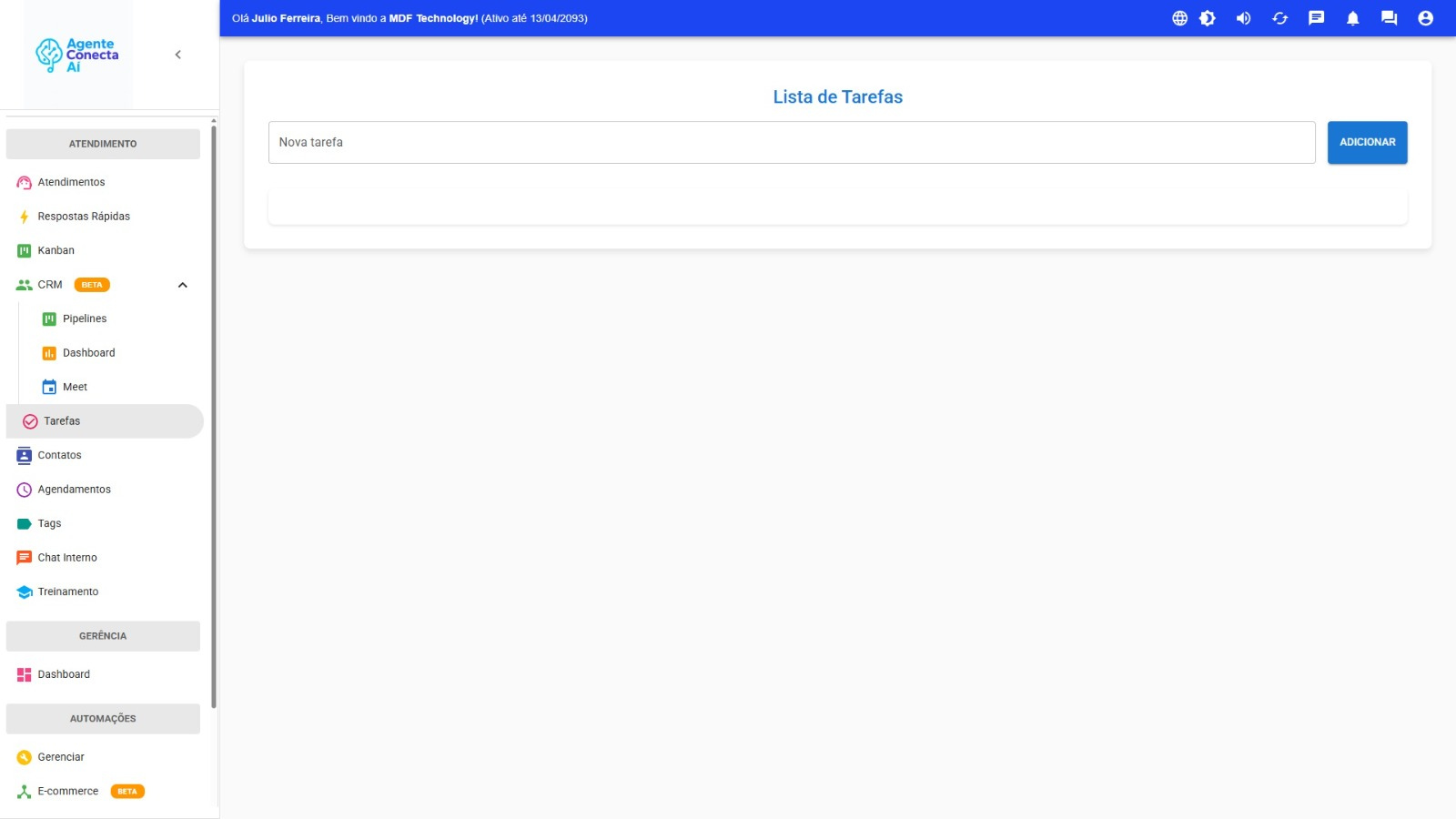Click the Gerenciar wrench icon

point(25,758)
